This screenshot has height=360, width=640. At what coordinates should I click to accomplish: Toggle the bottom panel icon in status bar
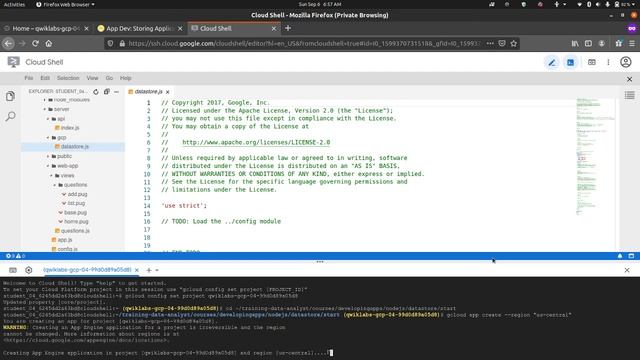pyautogui.click(x=631, y=256)
